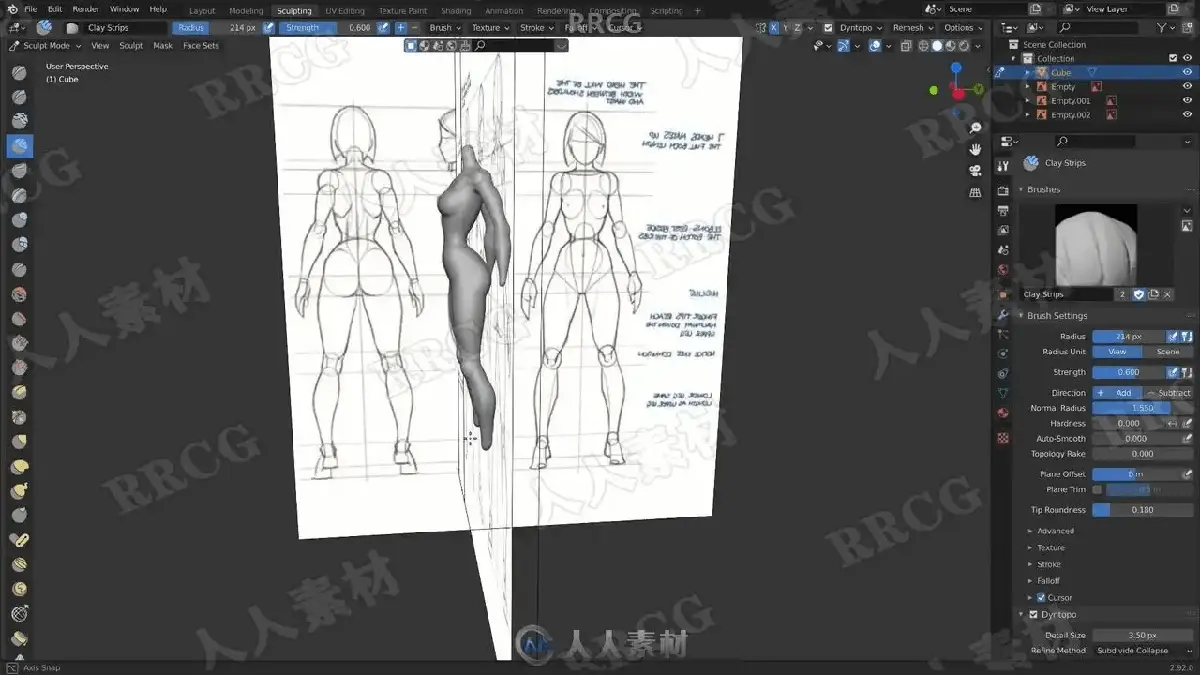This screenshot has height=675, width=1200.
Task: Open the Active Tool properties tab
Action: [1003, 166]
